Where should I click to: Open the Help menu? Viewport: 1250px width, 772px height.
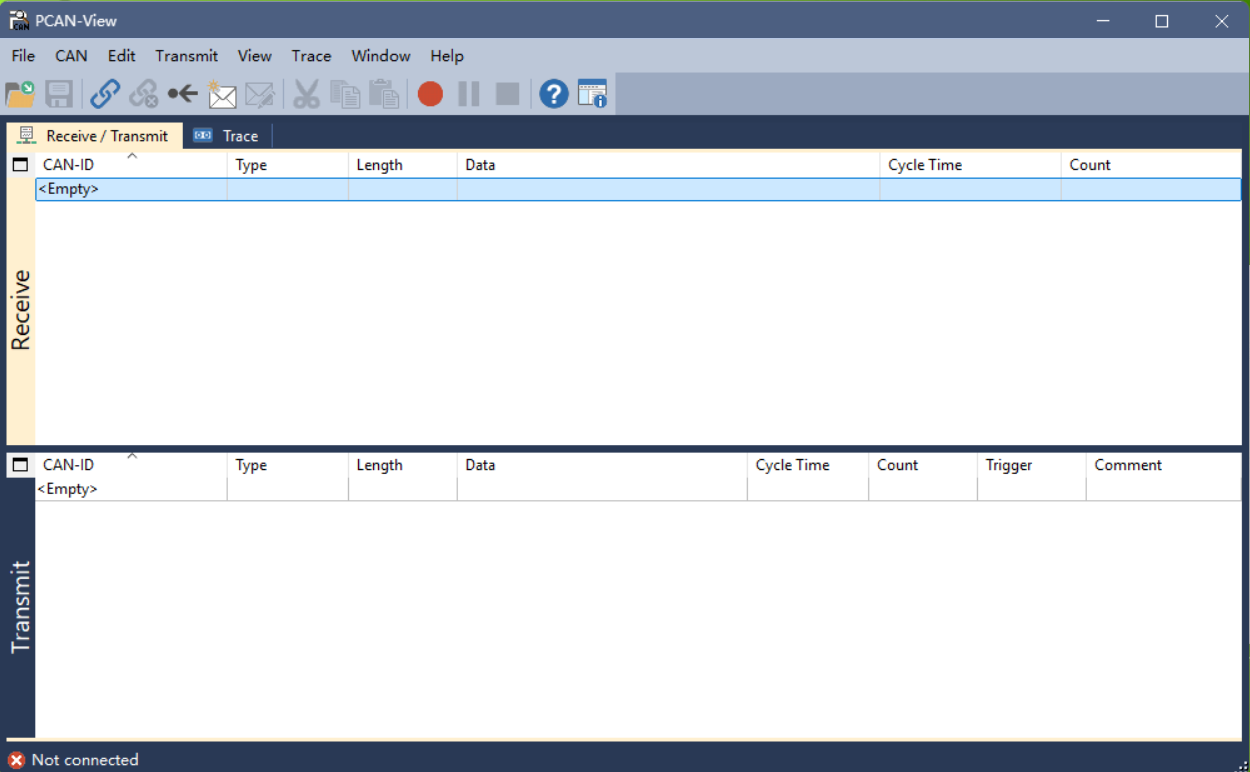447,56
